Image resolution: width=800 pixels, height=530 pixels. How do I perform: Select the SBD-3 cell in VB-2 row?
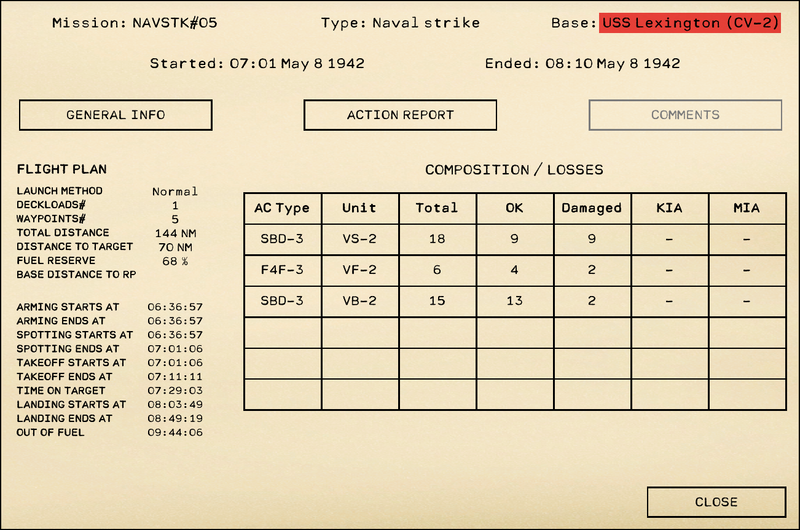[282, 301]
